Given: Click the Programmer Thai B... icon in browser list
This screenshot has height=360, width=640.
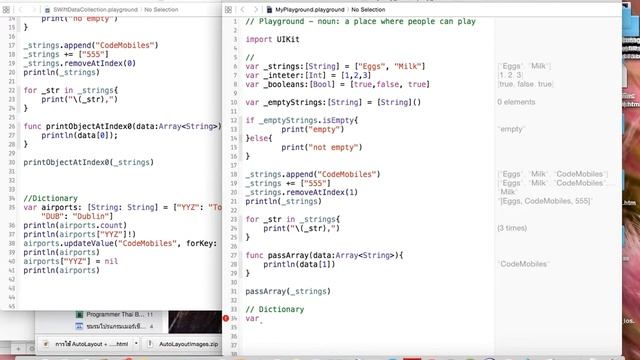Looking at the screenshot, I should click(x=79, y=314).
